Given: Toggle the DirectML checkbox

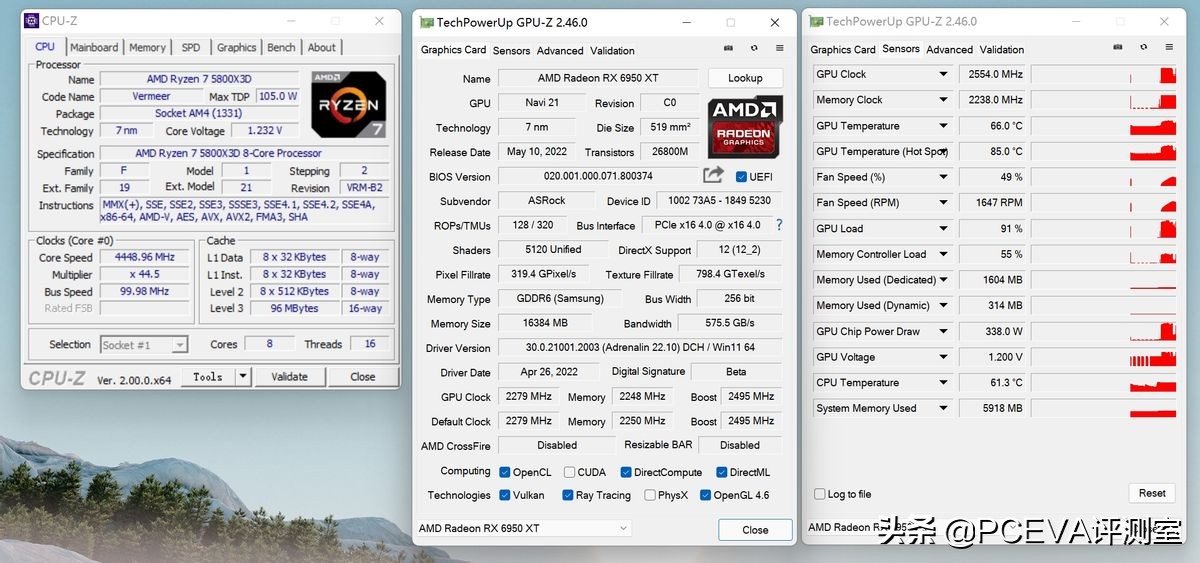Looking at the screenshot, I should pos(720,472).
